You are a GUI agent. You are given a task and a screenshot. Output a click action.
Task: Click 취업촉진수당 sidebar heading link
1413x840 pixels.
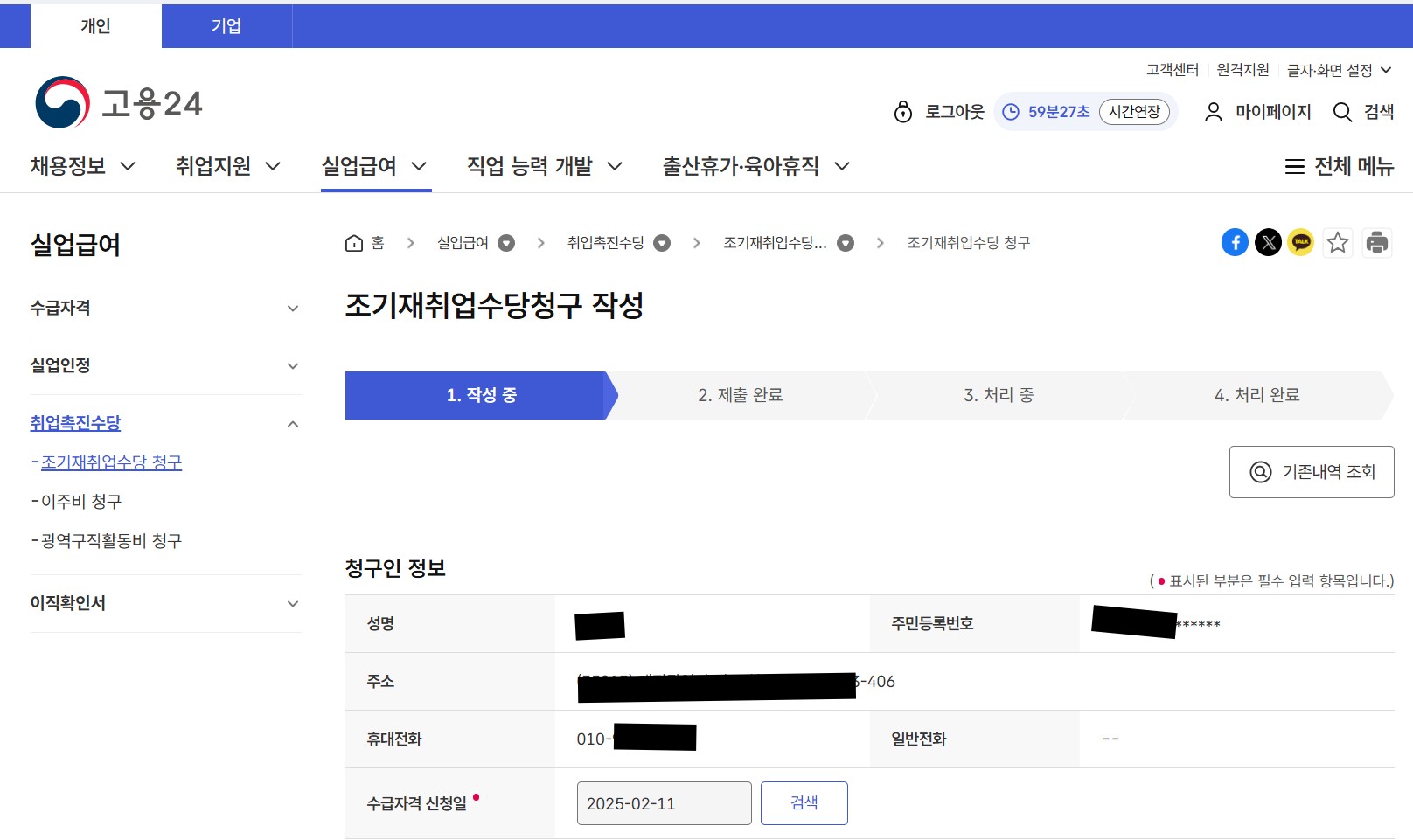[x=76, y=423]
